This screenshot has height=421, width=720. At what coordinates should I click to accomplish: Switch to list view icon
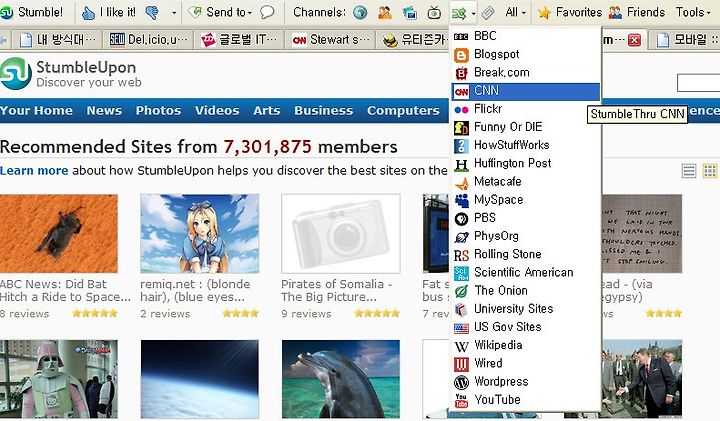(x=689, y=171)
